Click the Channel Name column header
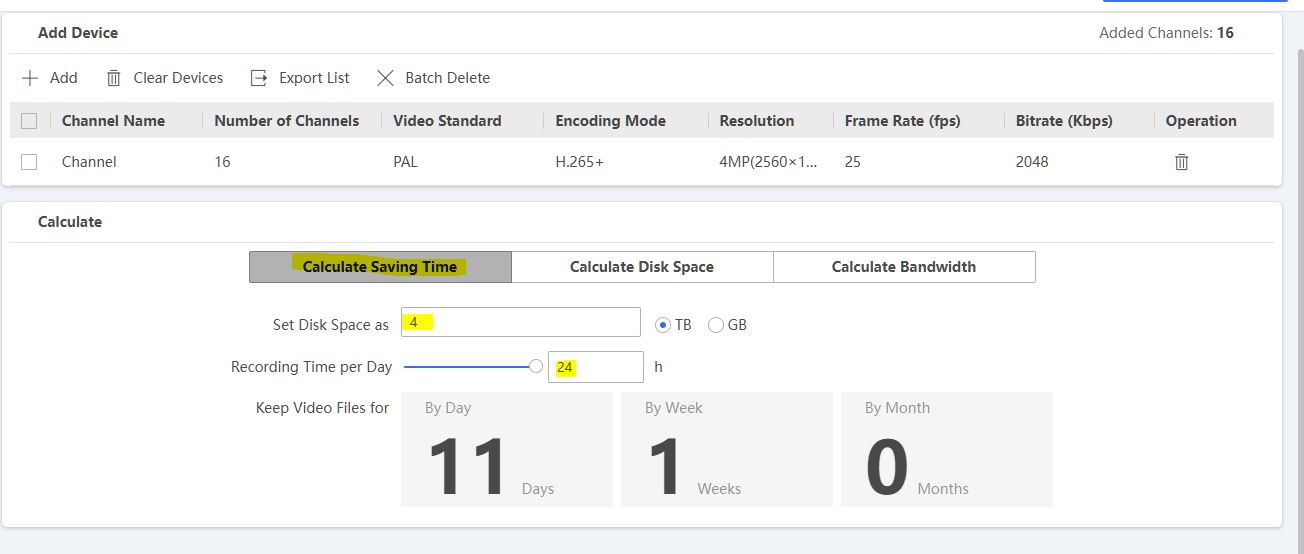1304x554 pixels. 113,121
